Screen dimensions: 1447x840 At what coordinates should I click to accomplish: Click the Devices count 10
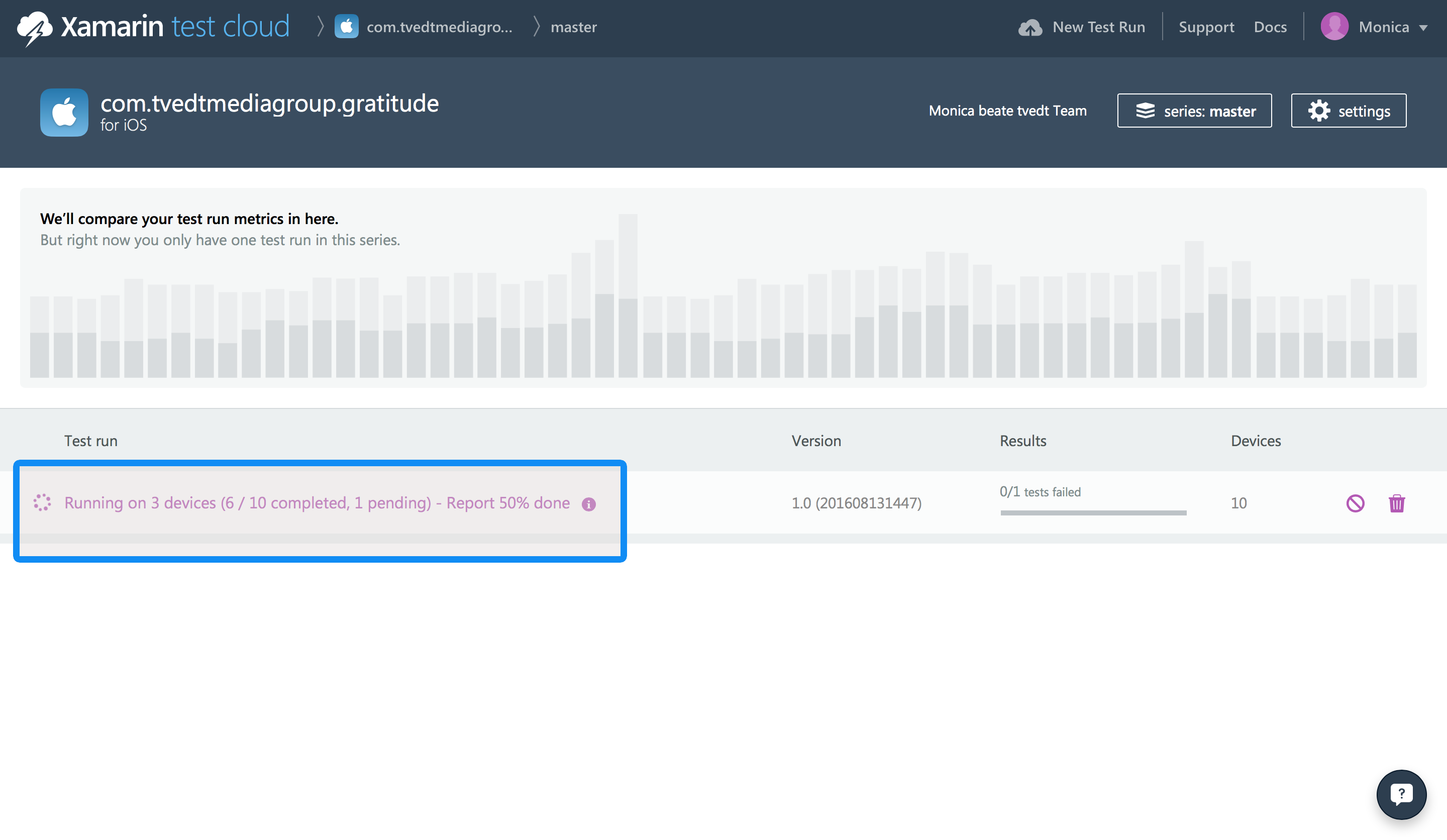1238,503
